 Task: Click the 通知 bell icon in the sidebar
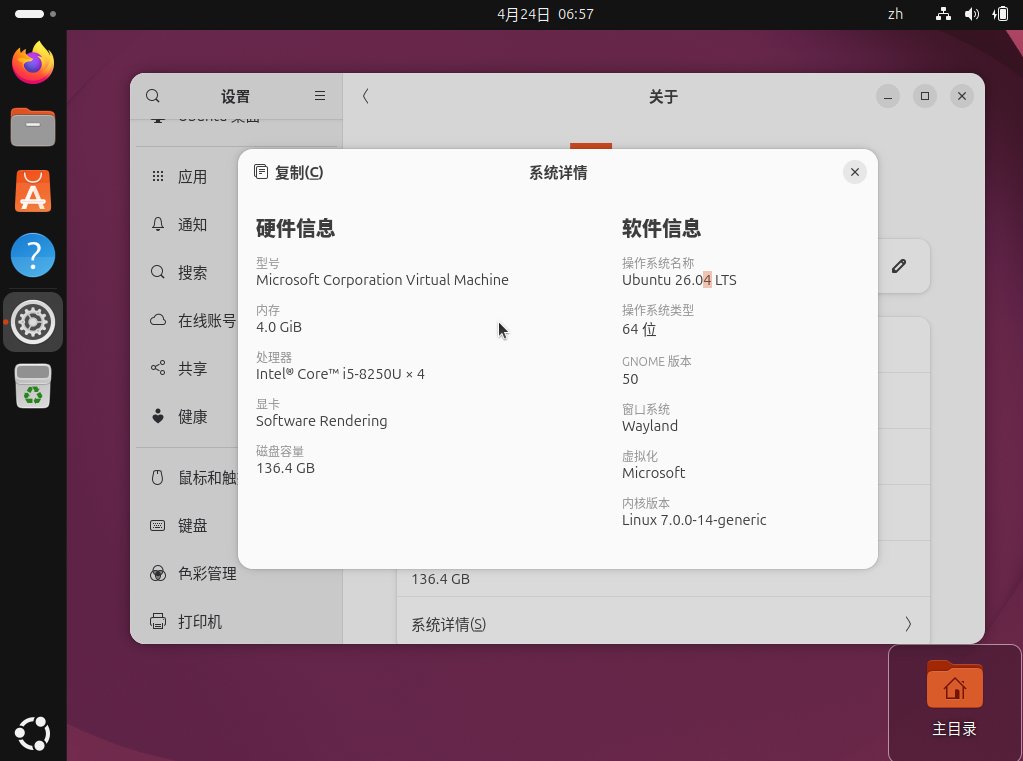[158, 225]
